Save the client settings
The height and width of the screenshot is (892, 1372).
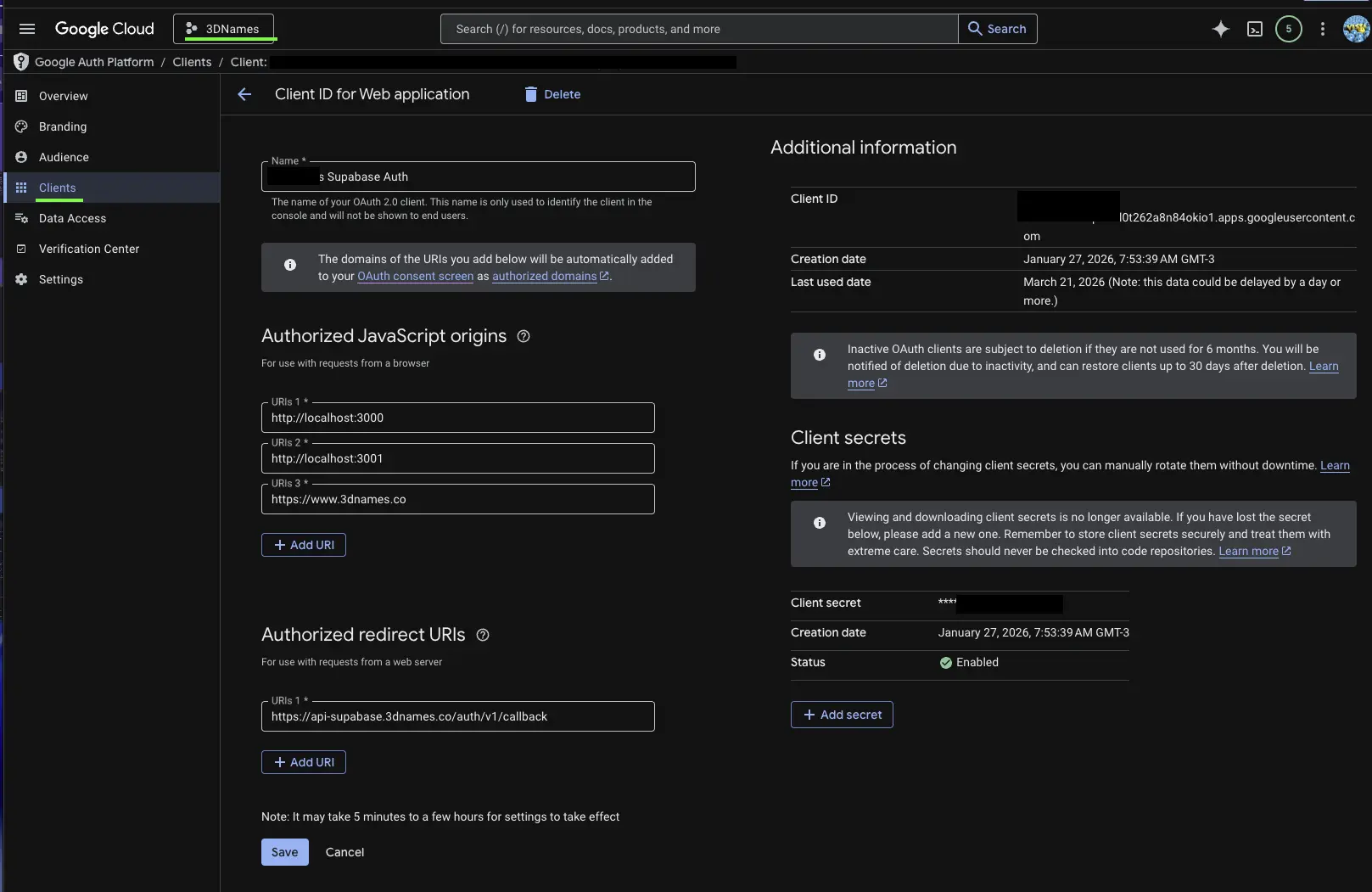285,852
